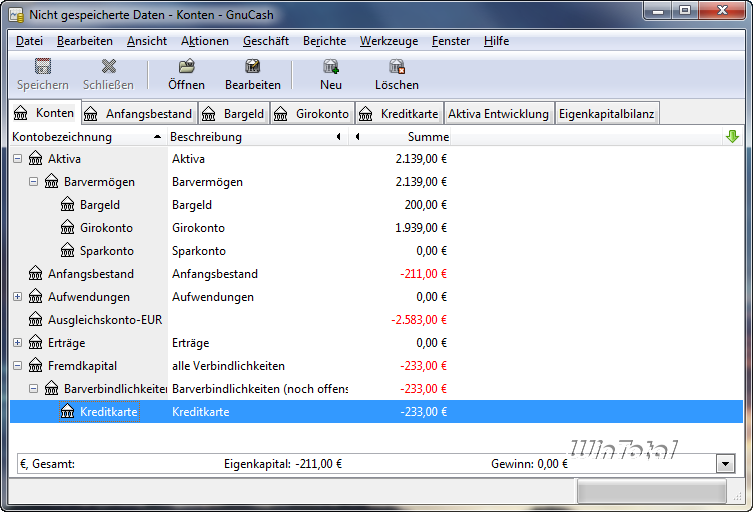Switch to the Bargeld tab
Screen dimensions: 753x512
coord(234,114)
